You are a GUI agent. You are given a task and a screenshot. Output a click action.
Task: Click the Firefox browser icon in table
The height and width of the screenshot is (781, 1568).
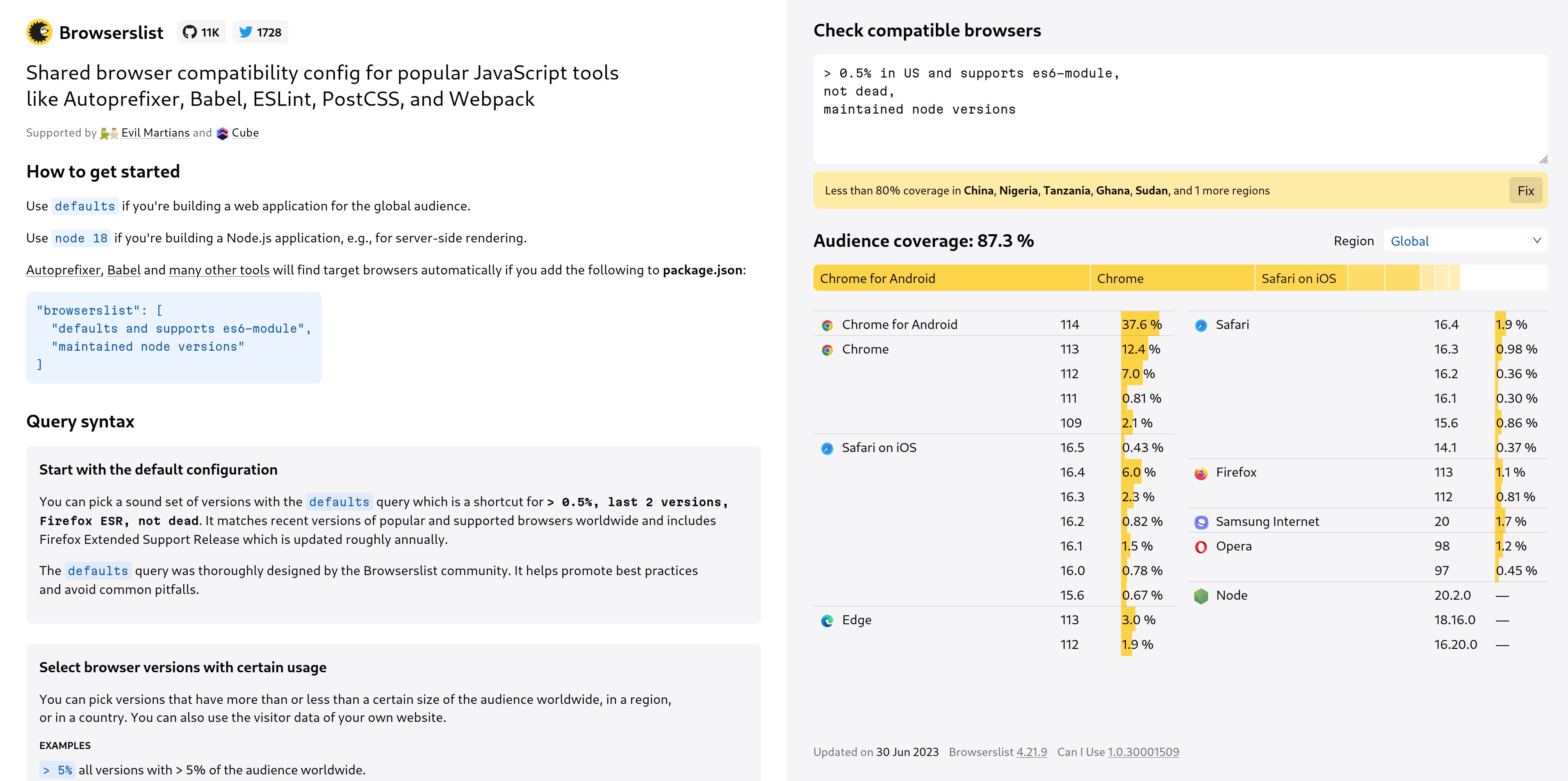click(x=1200, y=473)
